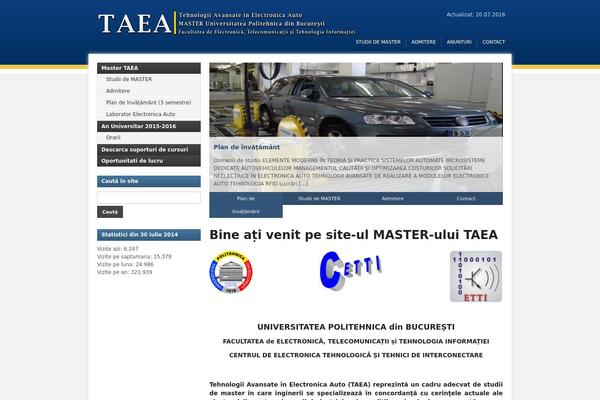Click the car slideshow image

pos(356,100)
